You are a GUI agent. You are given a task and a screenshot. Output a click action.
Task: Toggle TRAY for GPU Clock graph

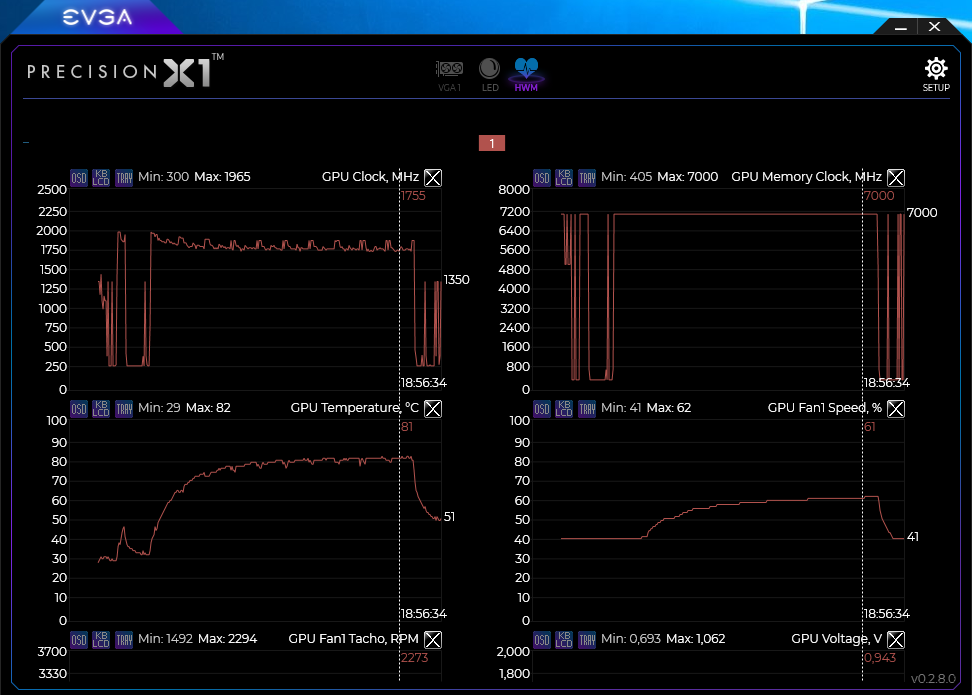(124, 178)
